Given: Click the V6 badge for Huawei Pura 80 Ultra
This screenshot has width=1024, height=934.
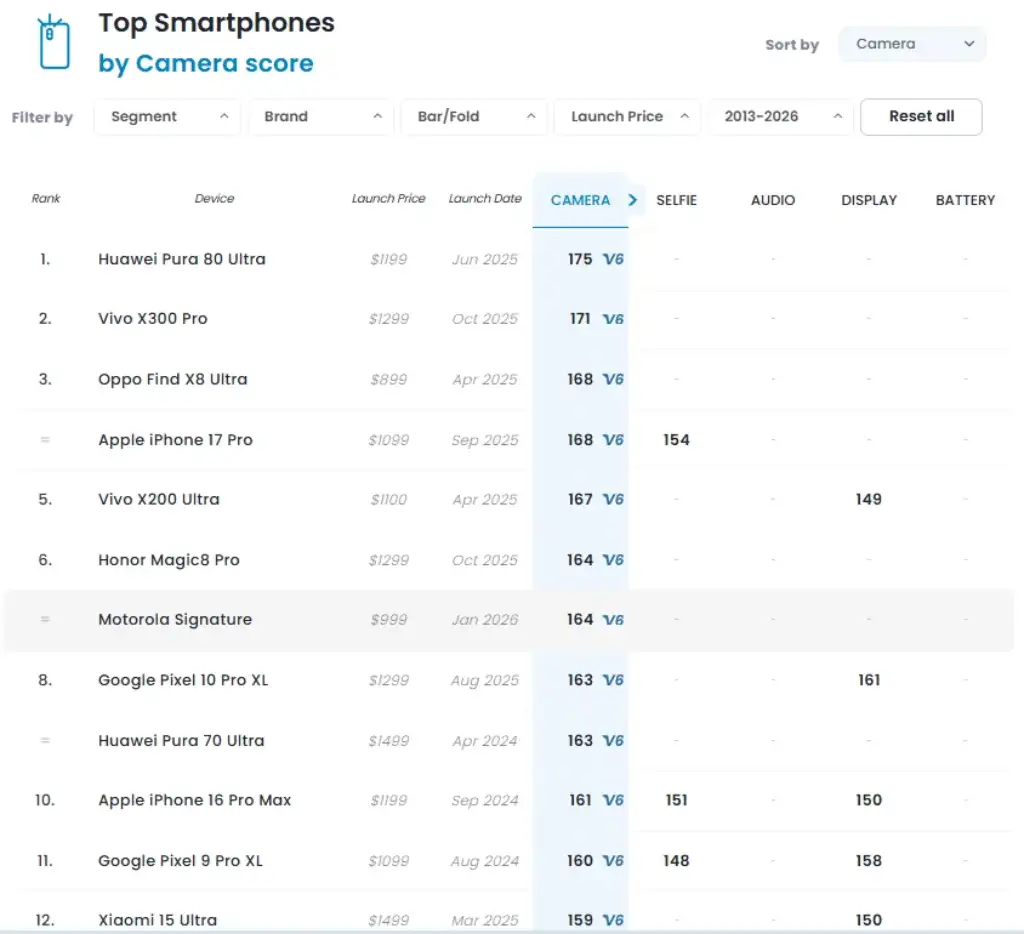Looking at the screenshot, I should 613,260.
